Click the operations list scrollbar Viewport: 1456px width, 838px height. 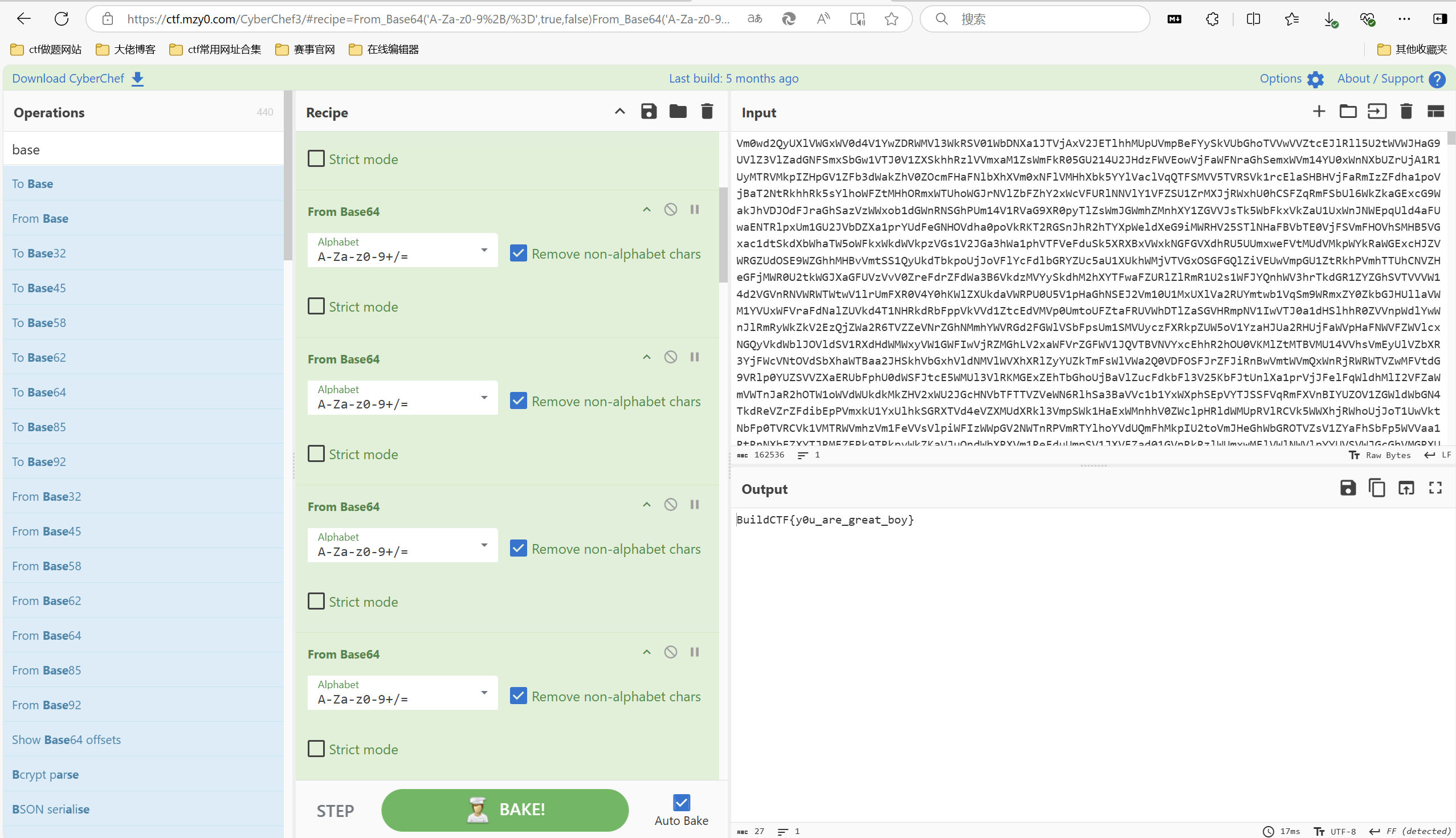pos(288,175)
